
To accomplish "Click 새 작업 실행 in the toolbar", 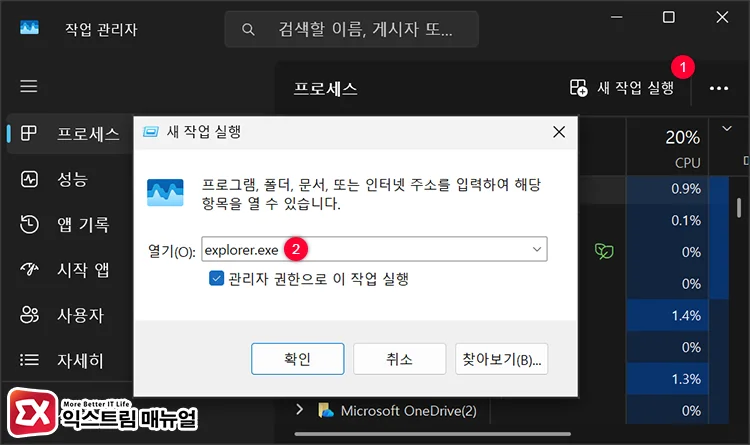I will tap(622, 88).
